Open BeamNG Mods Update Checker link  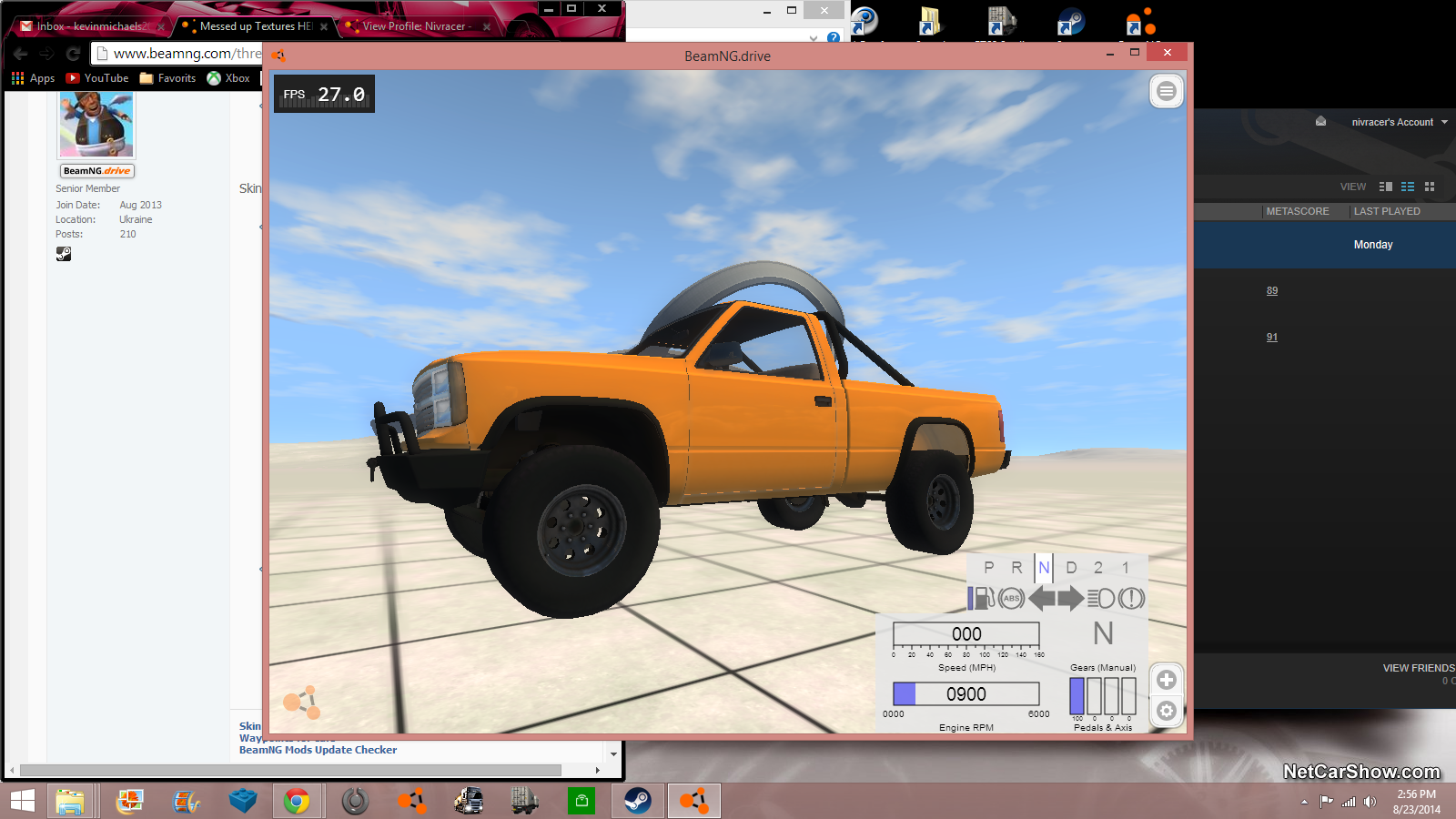318,750
